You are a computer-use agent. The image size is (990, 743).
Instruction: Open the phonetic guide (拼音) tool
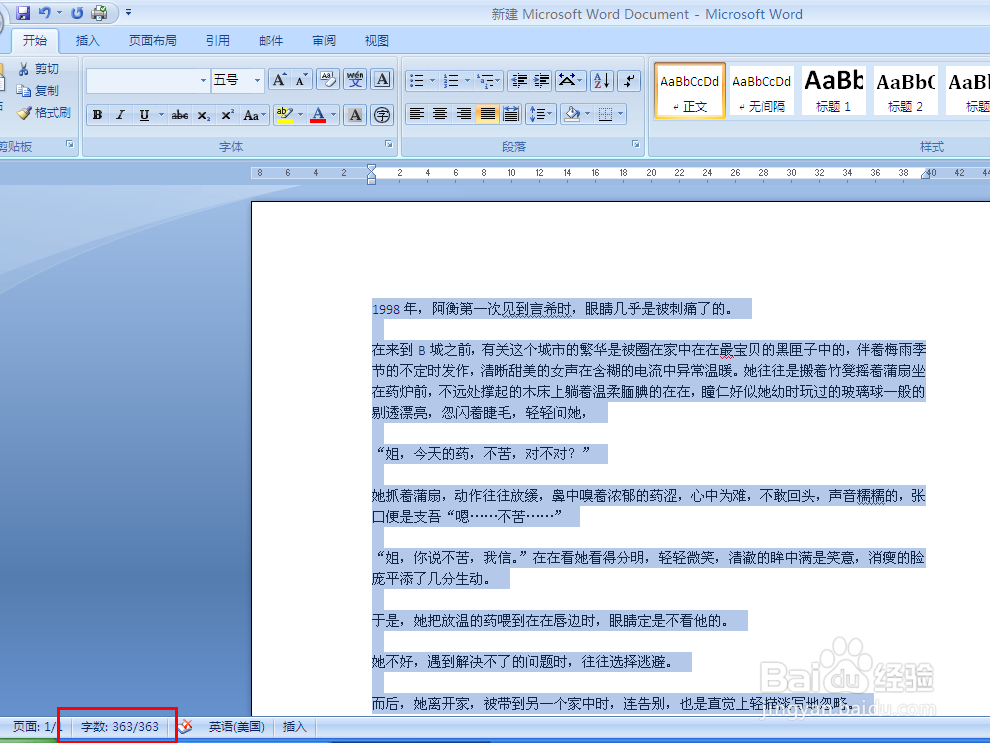click(356, 79)
